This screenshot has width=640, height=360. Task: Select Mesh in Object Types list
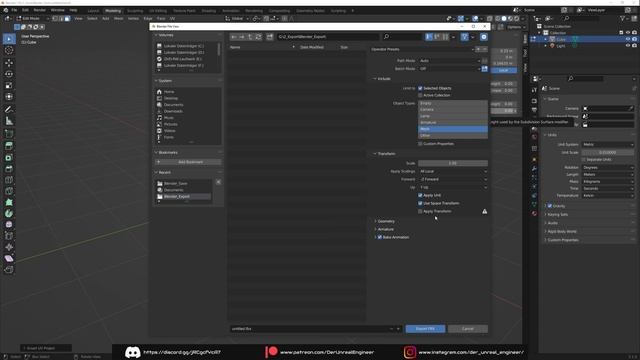pos(453,129)
